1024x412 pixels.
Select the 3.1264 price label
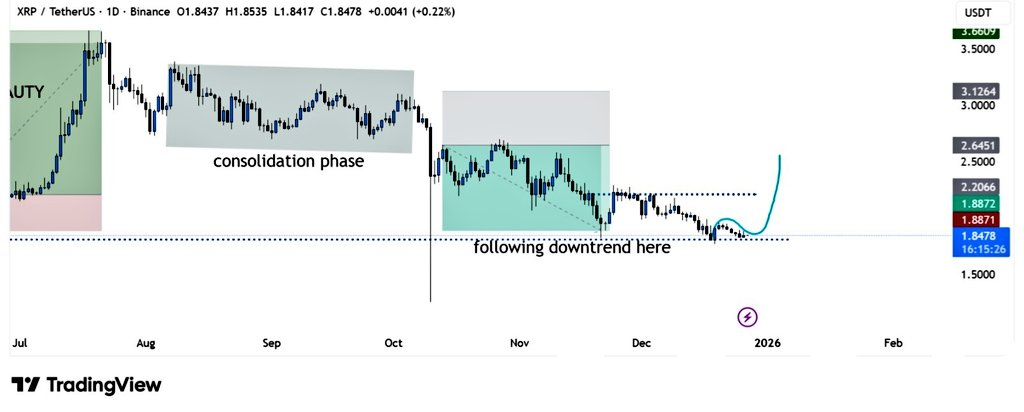pos(975,90)
